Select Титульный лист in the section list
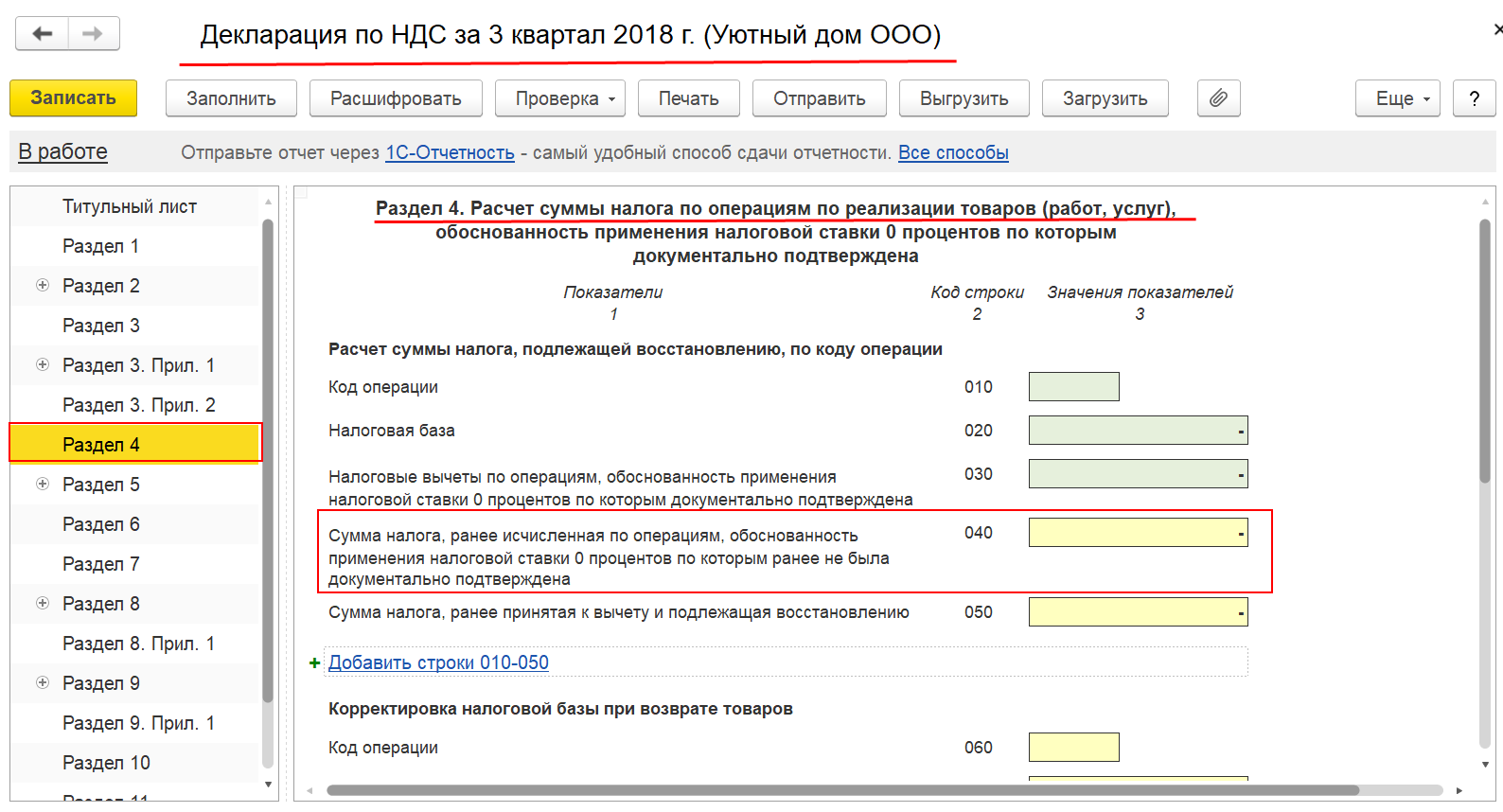 pyautogui.click(x=130, y=206)
